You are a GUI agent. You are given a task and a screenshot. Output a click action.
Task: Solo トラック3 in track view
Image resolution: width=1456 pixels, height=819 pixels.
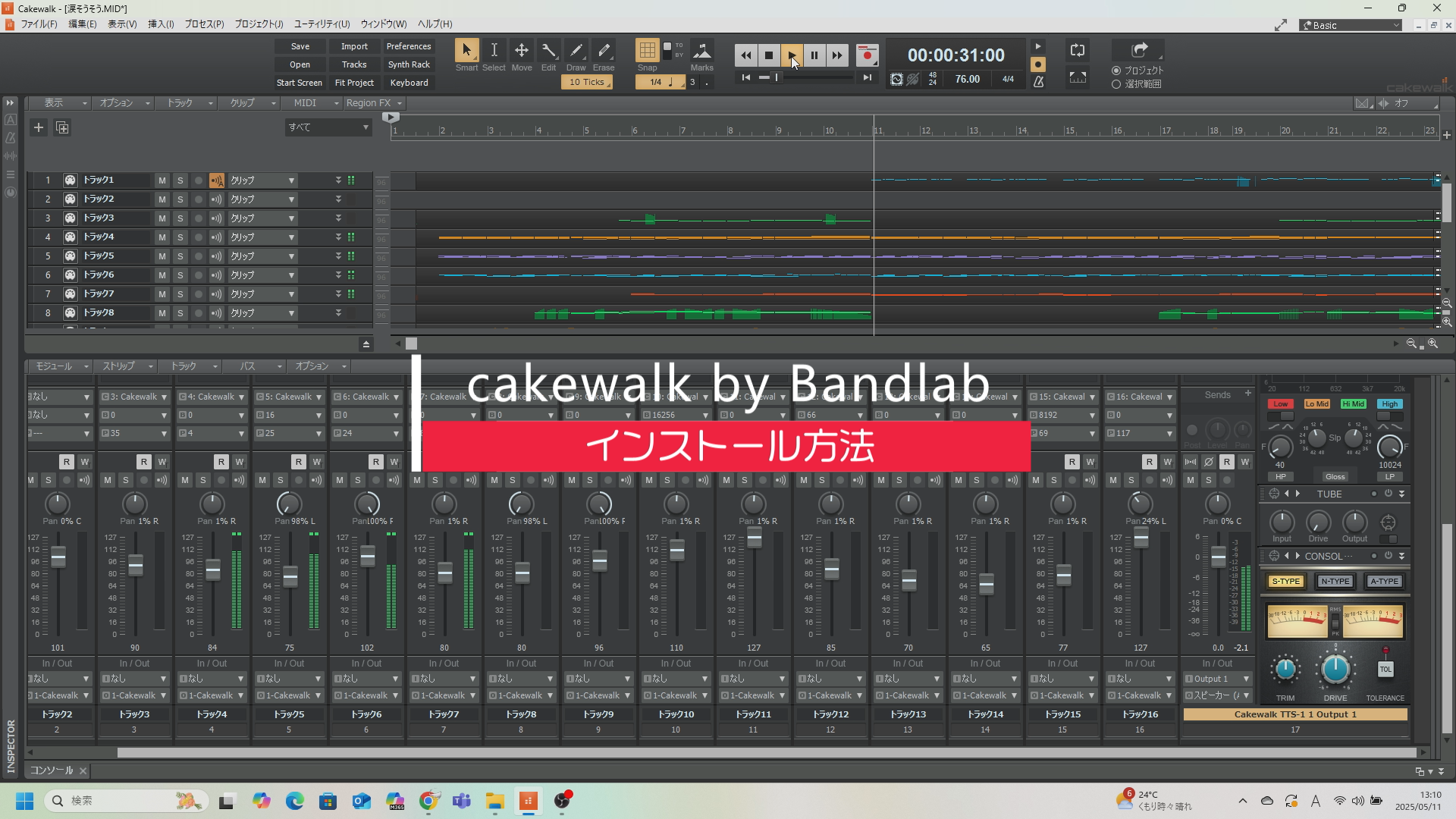(180, 218)
